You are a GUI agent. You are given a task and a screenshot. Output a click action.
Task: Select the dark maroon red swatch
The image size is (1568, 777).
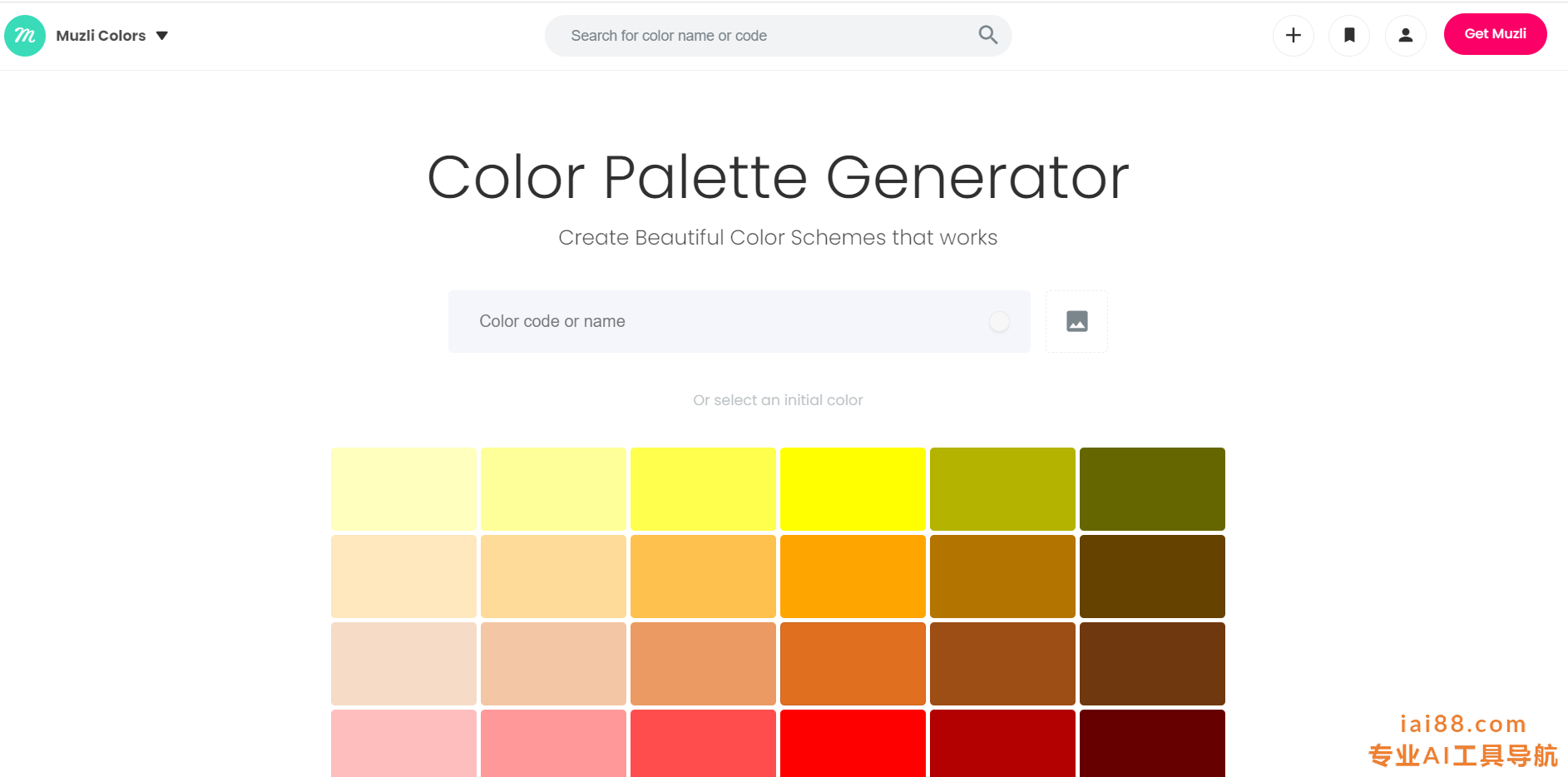coord(1152,743)
